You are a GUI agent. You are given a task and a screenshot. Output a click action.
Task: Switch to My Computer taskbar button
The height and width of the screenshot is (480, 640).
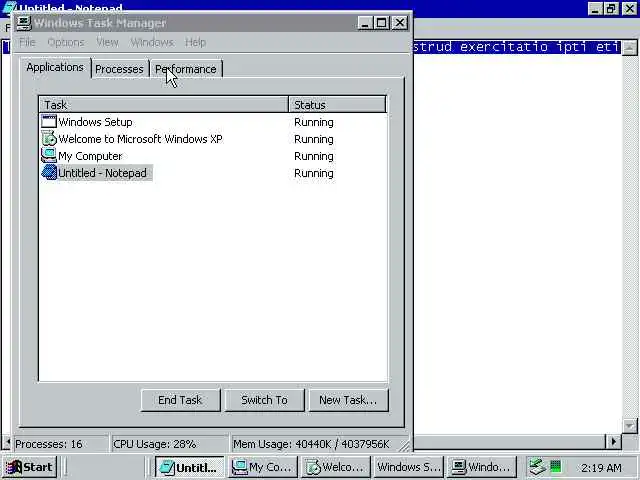pyautogui.click(x=262, y=467)
